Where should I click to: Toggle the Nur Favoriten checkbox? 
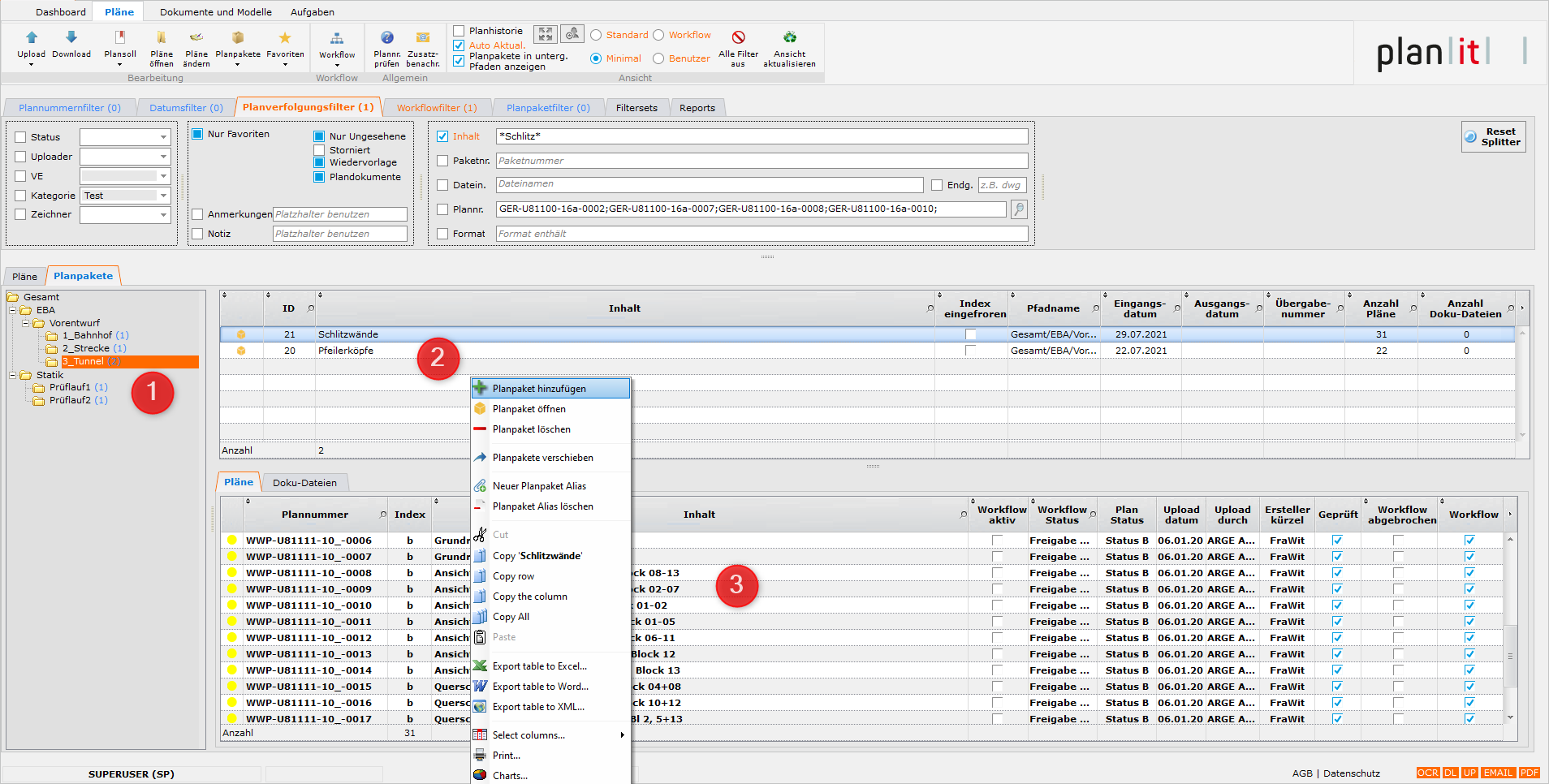point(197,134)
